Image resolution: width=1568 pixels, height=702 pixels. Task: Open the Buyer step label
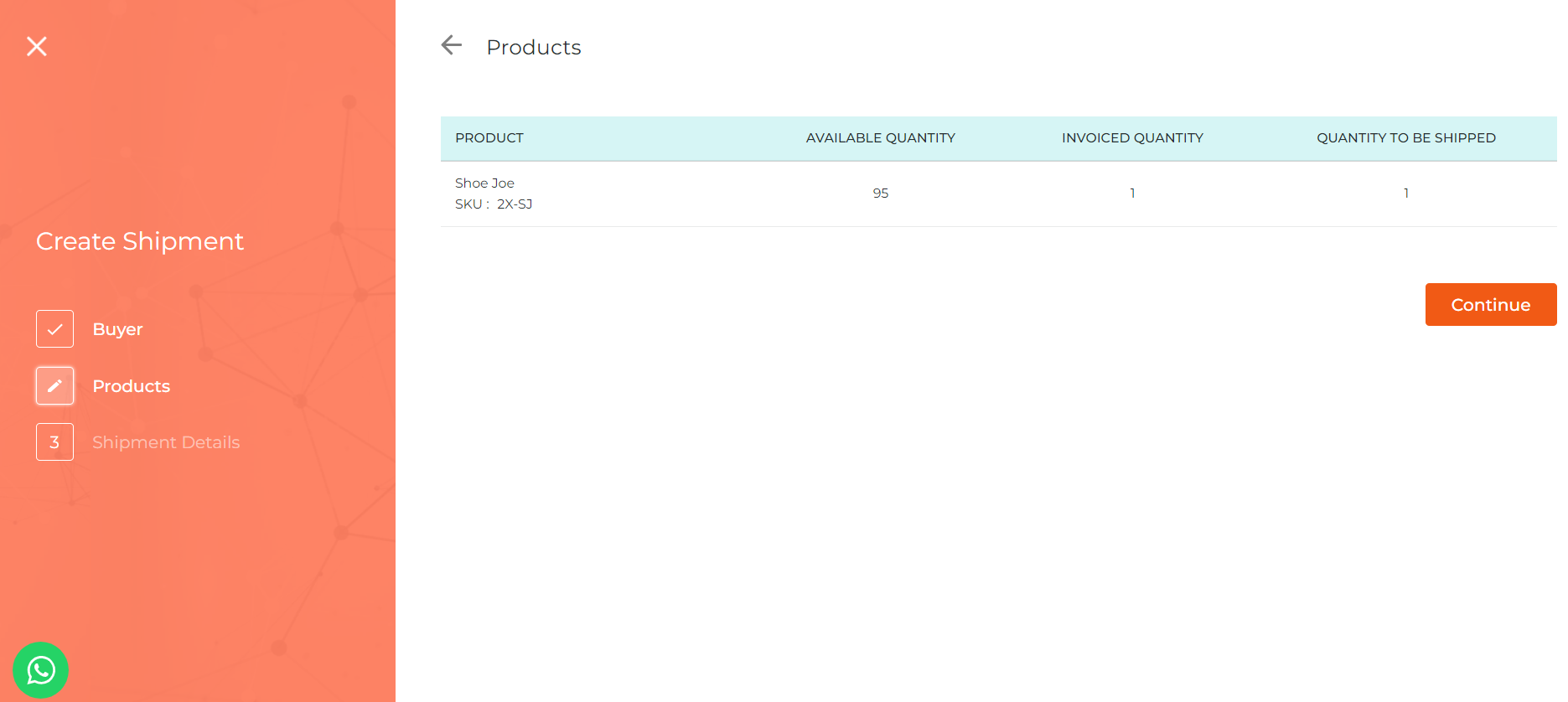point(117,329)
